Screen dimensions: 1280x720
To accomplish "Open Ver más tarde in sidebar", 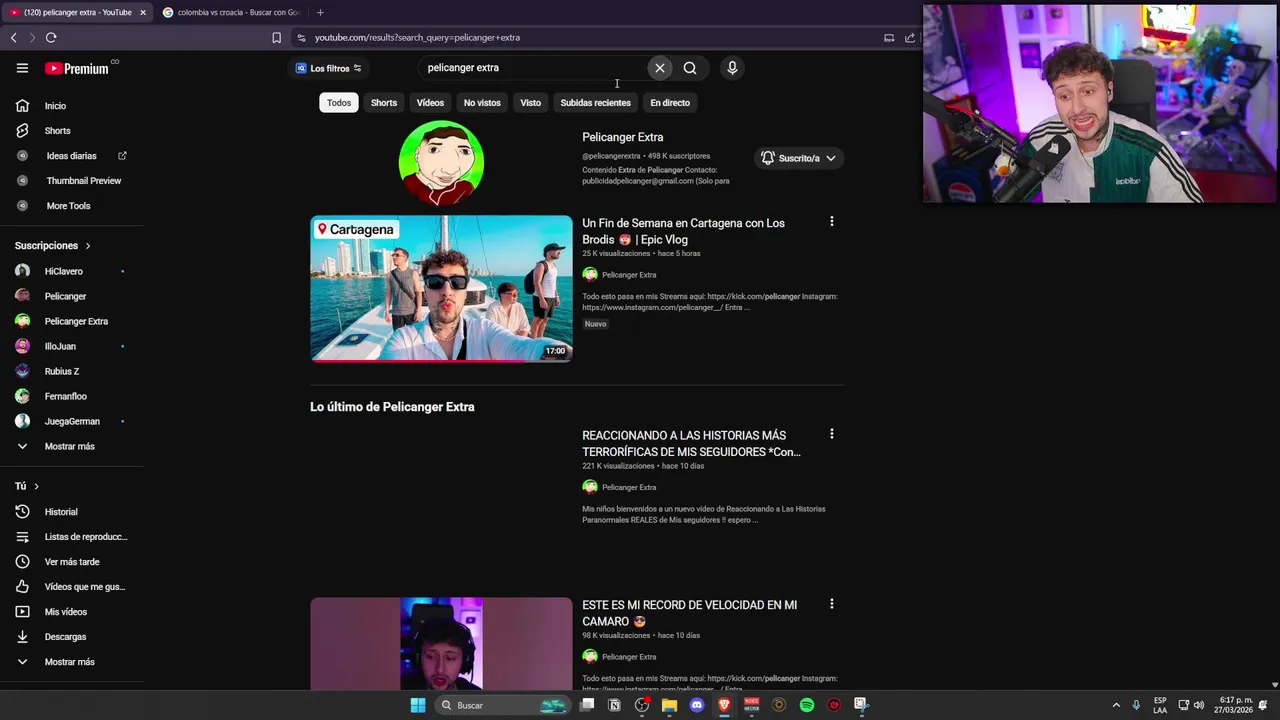I will tap(72, 562).
